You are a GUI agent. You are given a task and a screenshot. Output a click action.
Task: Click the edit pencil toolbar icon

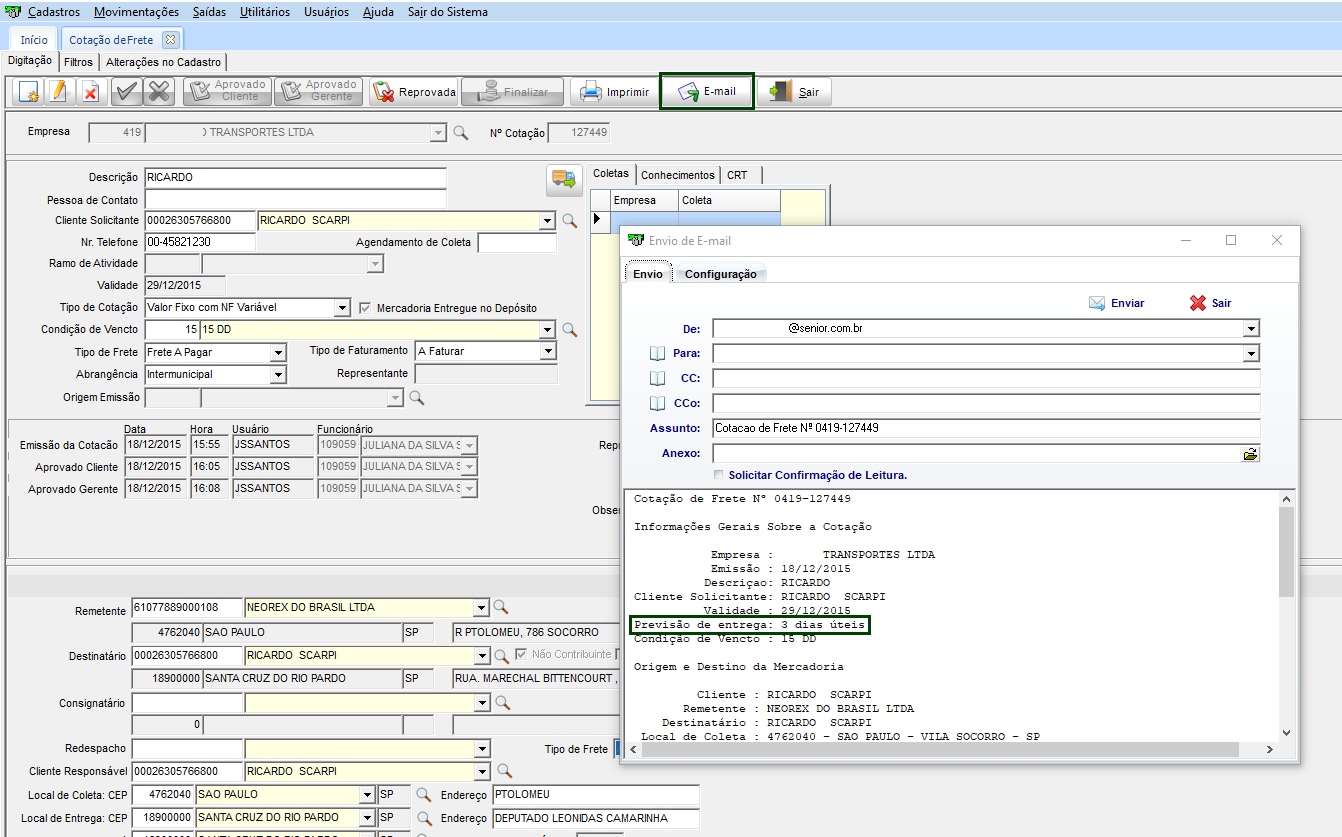(59, 92)
